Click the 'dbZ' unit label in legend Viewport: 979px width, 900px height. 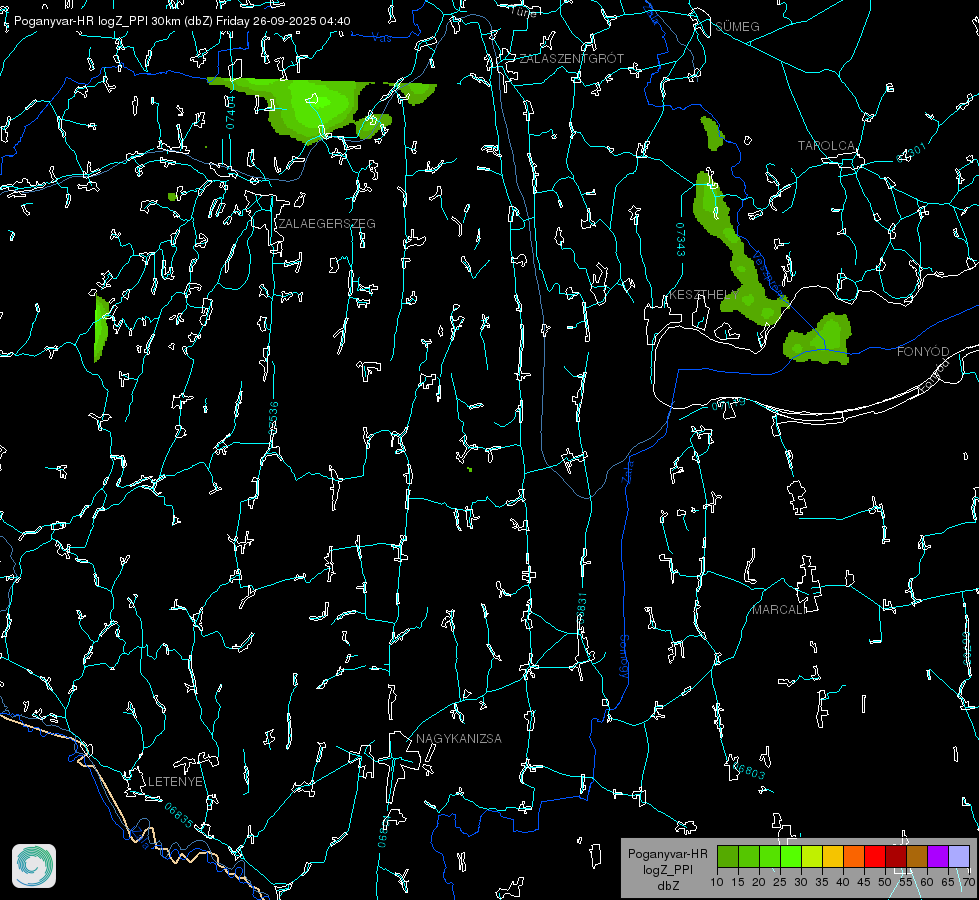(x=667, y=886)
